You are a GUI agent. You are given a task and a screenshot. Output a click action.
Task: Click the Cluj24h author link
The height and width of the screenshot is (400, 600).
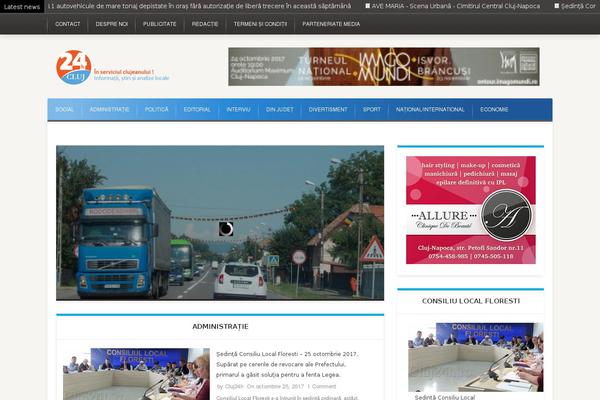[234, 387]
